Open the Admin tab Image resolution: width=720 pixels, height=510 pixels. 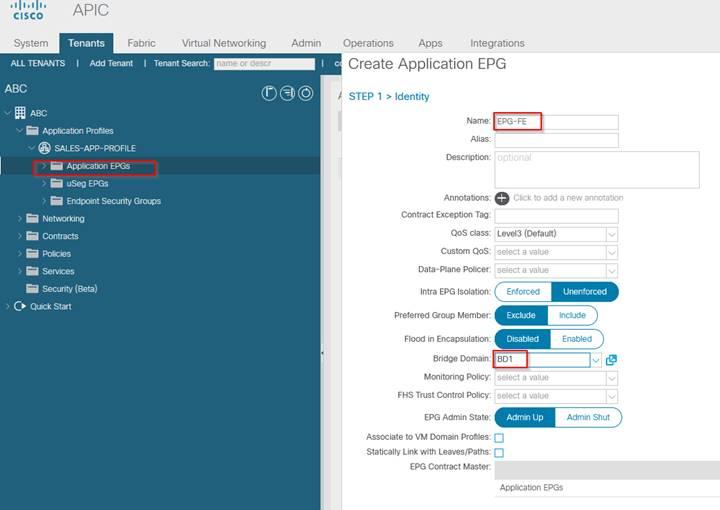tap(306, 43)
